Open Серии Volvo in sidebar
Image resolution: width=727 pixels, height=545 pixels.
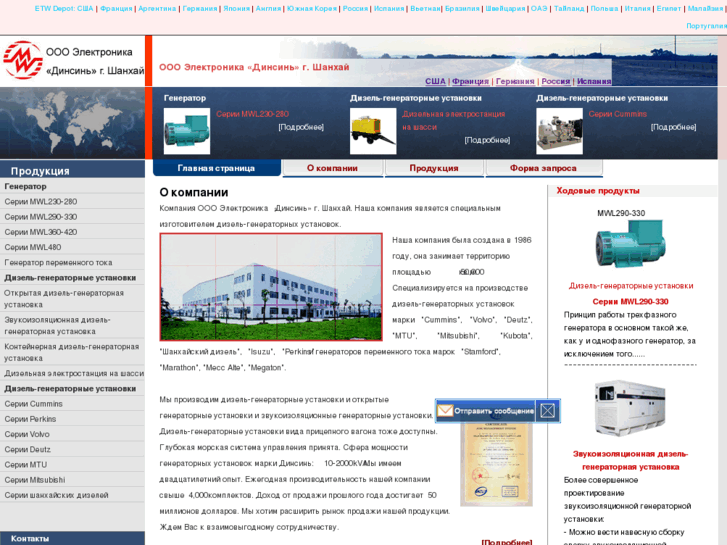click(27, 434)
